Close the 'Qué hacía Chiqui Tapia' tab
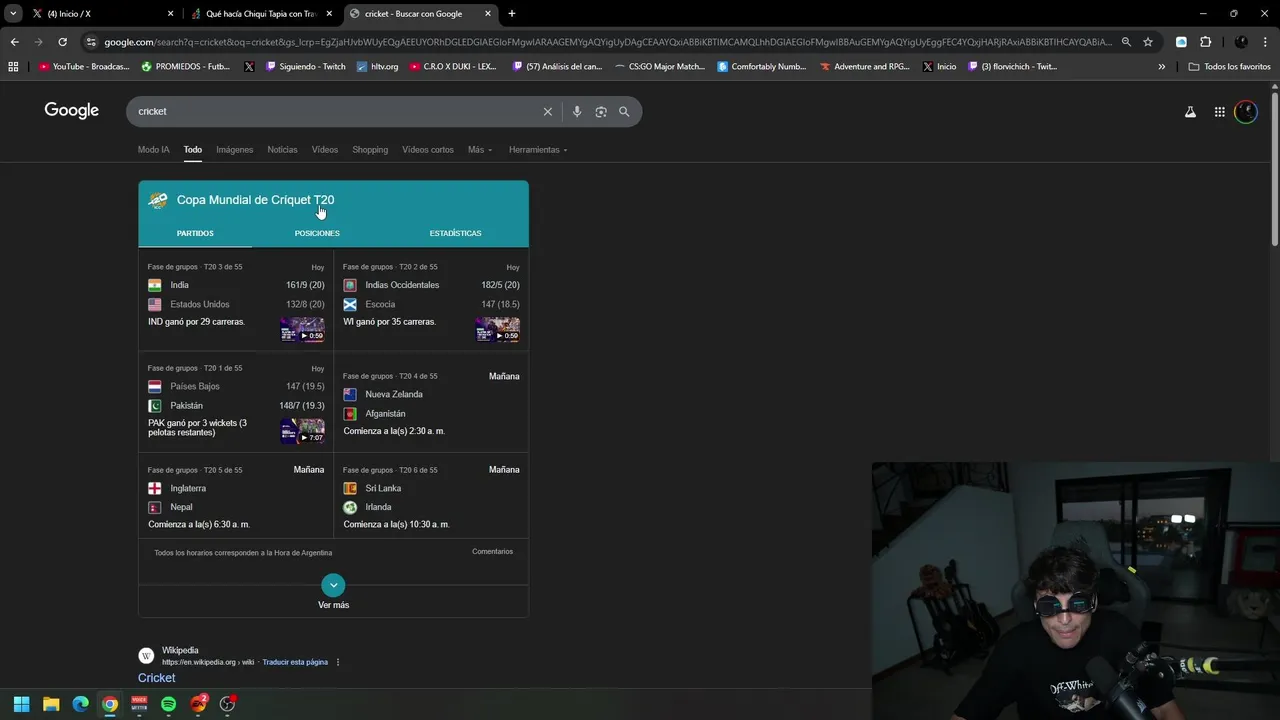The width and height of the screenshot is (1280, 720). (329, 14)
